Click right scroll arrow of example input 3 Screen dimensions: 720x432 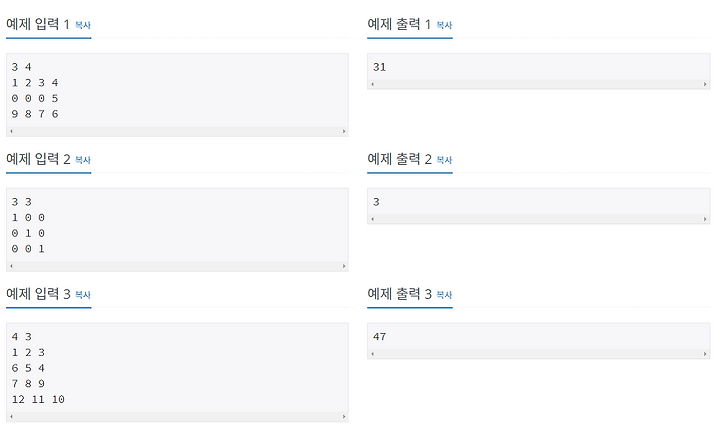(344, 417)
